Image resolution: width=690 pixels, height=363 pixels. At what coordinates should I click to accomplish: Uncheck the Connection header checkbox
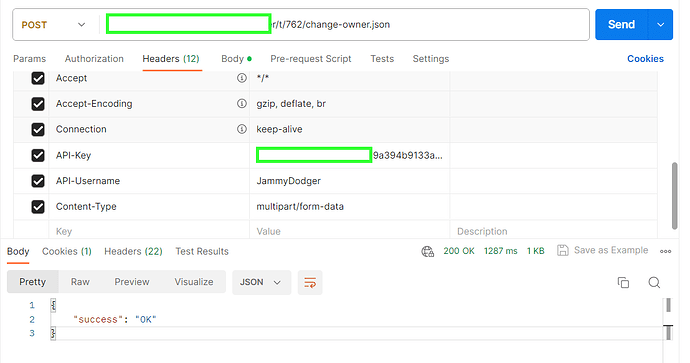(x=38, y=129)
